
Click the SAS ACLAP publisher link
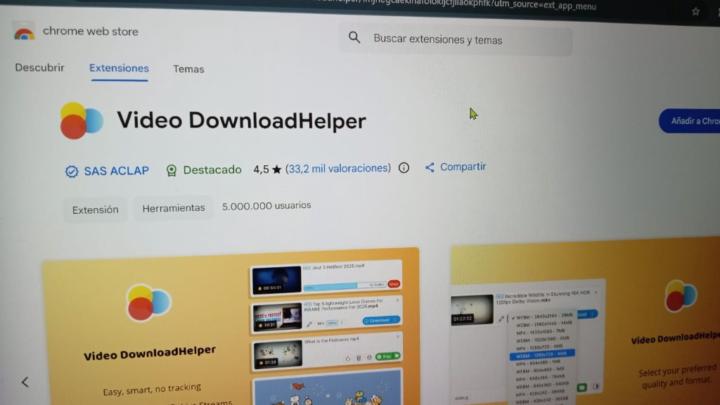click(116, 171)
